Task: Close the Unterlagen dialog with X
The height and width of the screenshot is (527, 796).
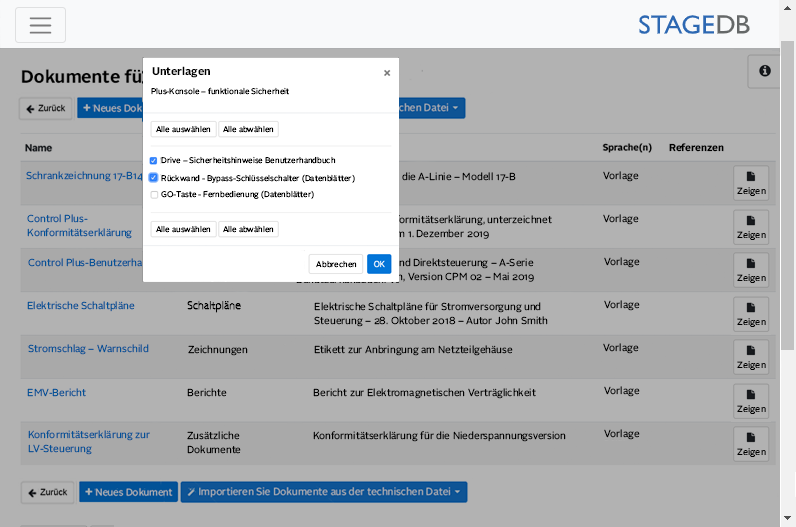Action: 387,73
